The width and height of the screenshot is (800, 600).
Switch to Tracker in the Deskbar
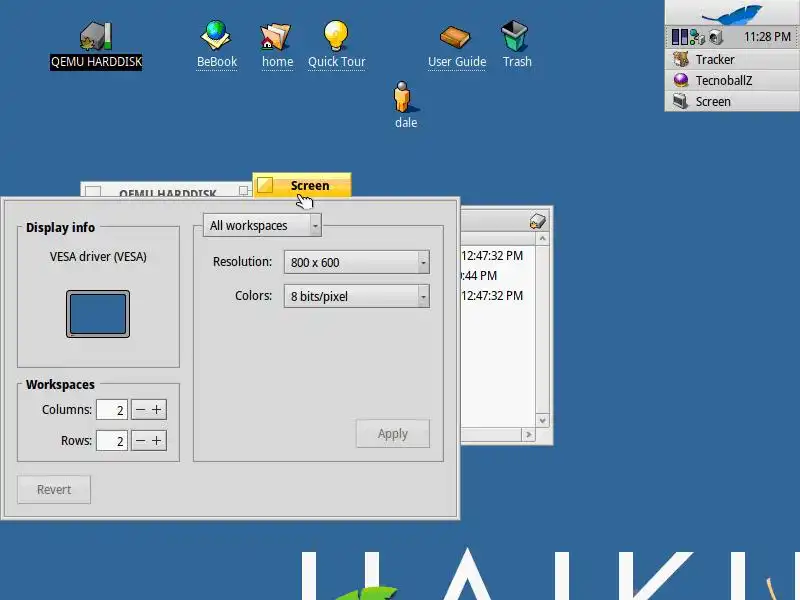[x=732, y=60]
